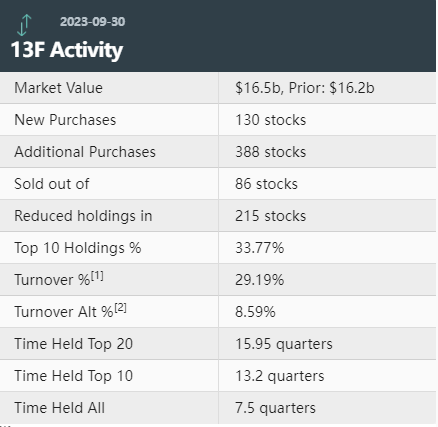Select the New Purchases row
438x427 pixels.
(x=218, y=120)
